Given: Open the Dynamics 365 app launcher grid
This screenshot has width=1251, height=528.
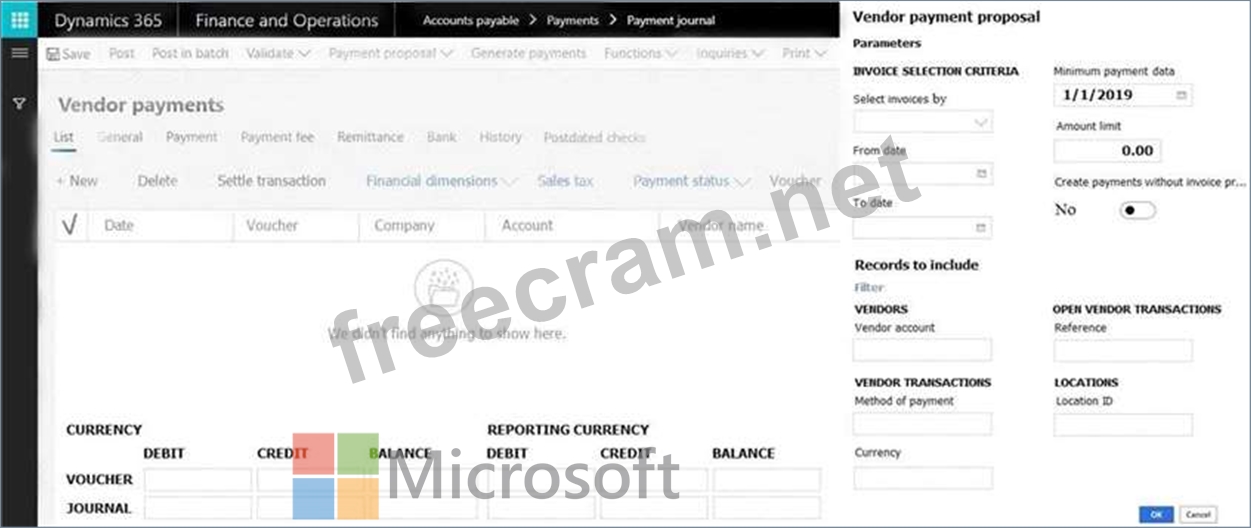Looking at the screenshot, I should coord(19,20).
